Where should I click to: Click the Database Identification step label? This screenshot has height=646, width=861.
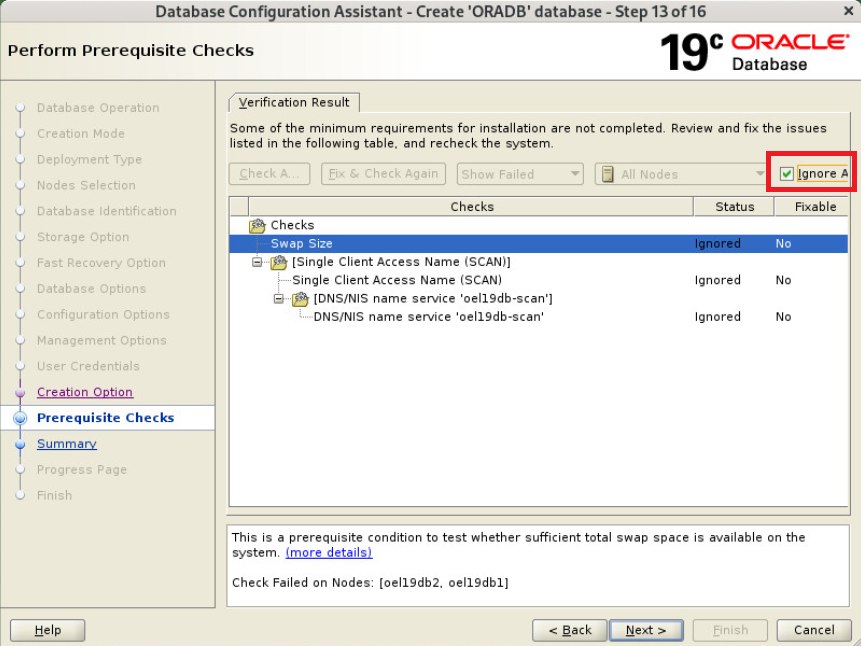pos(107,211)
